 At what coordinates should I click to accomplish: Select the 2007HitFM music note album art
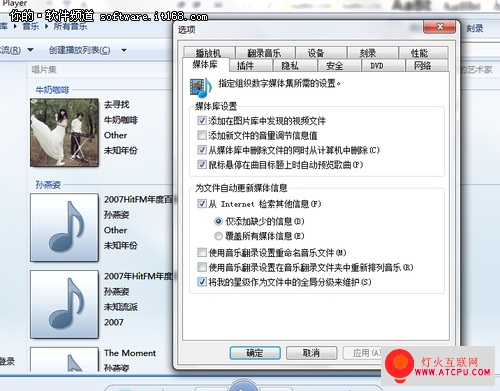(x=64, y=227)
